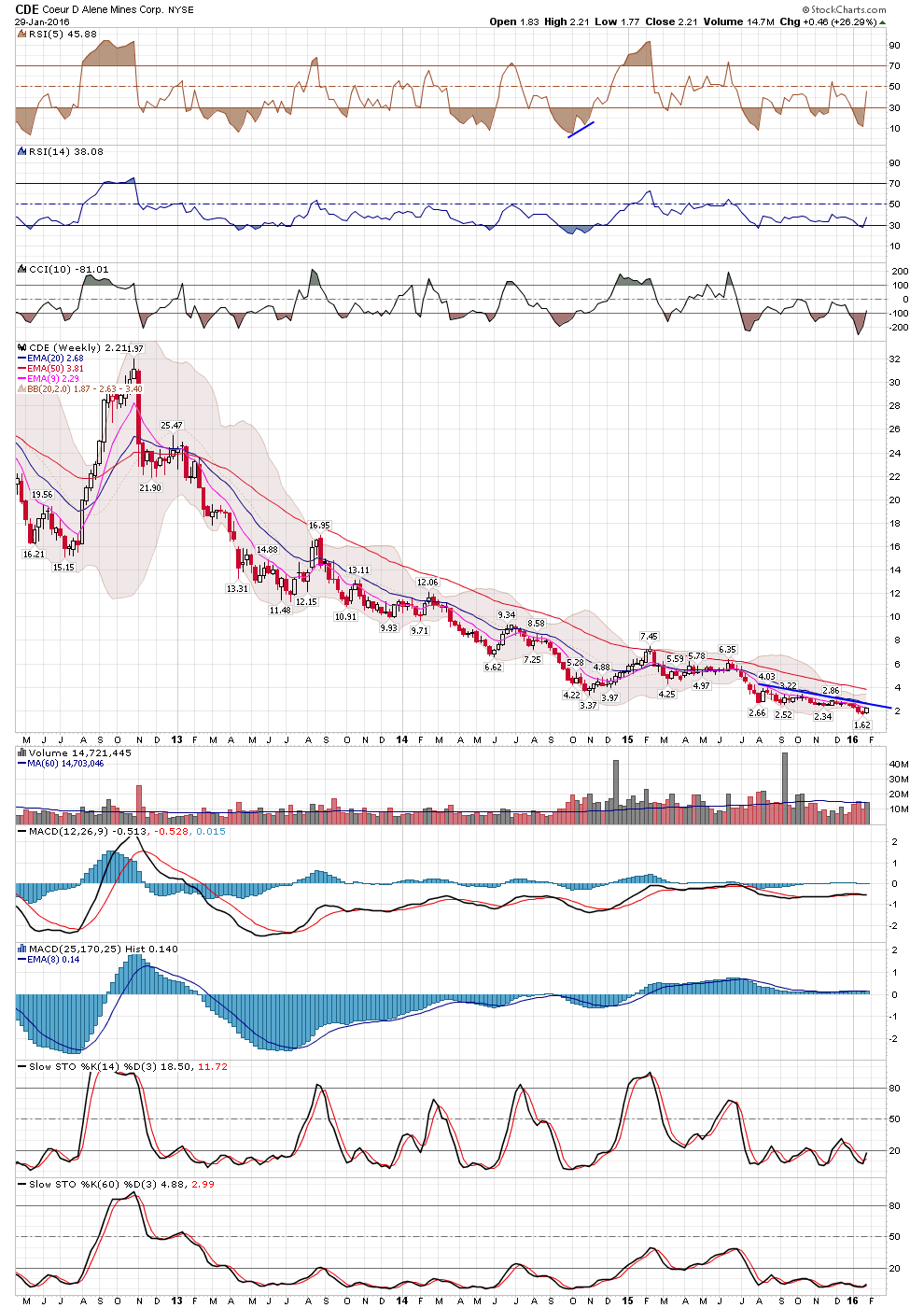This screenshot has width=924, height=1308.
Task: Click the EMA(20) 2.68 legend text
Action: 56,359
